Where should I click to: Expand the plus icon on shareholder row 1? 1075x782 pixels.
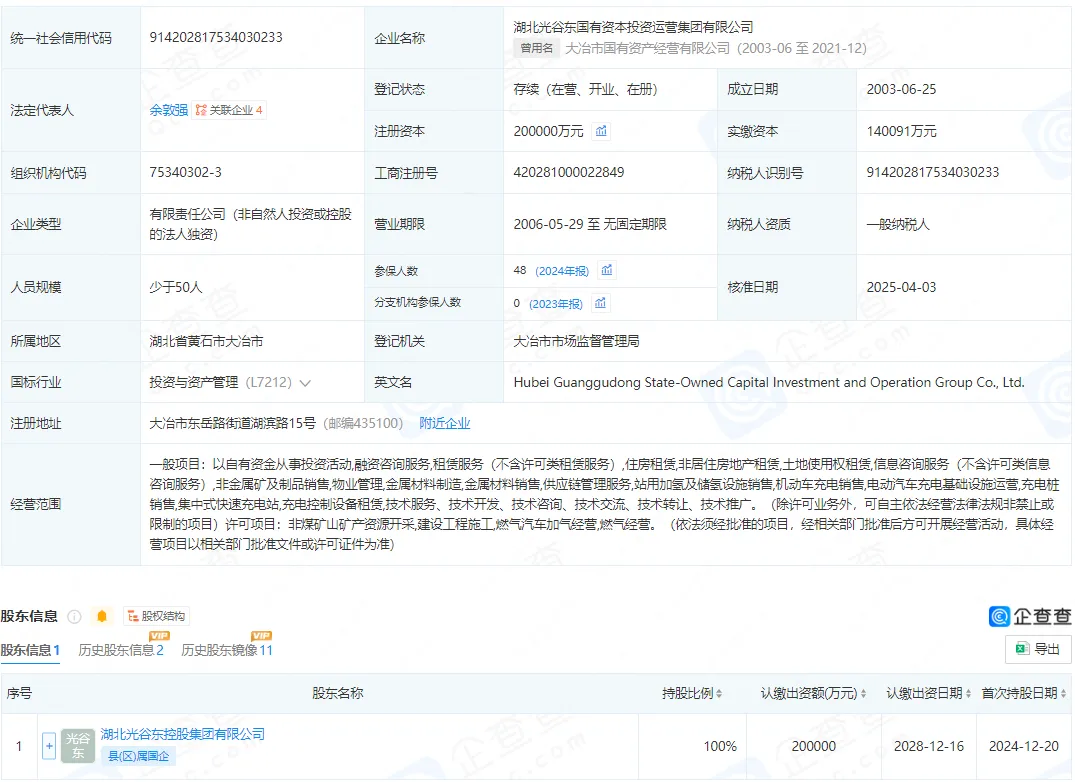point(48,745)
